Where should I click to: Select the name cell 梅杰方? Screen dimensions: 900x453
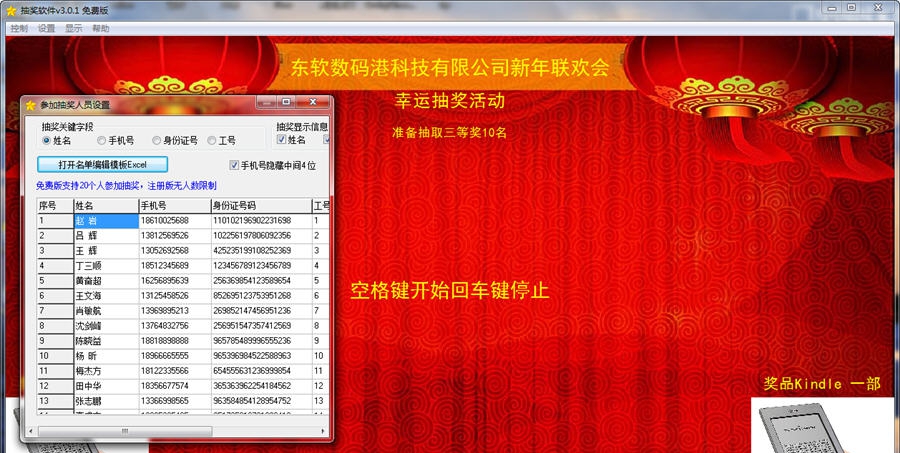(x=106, y=371)
